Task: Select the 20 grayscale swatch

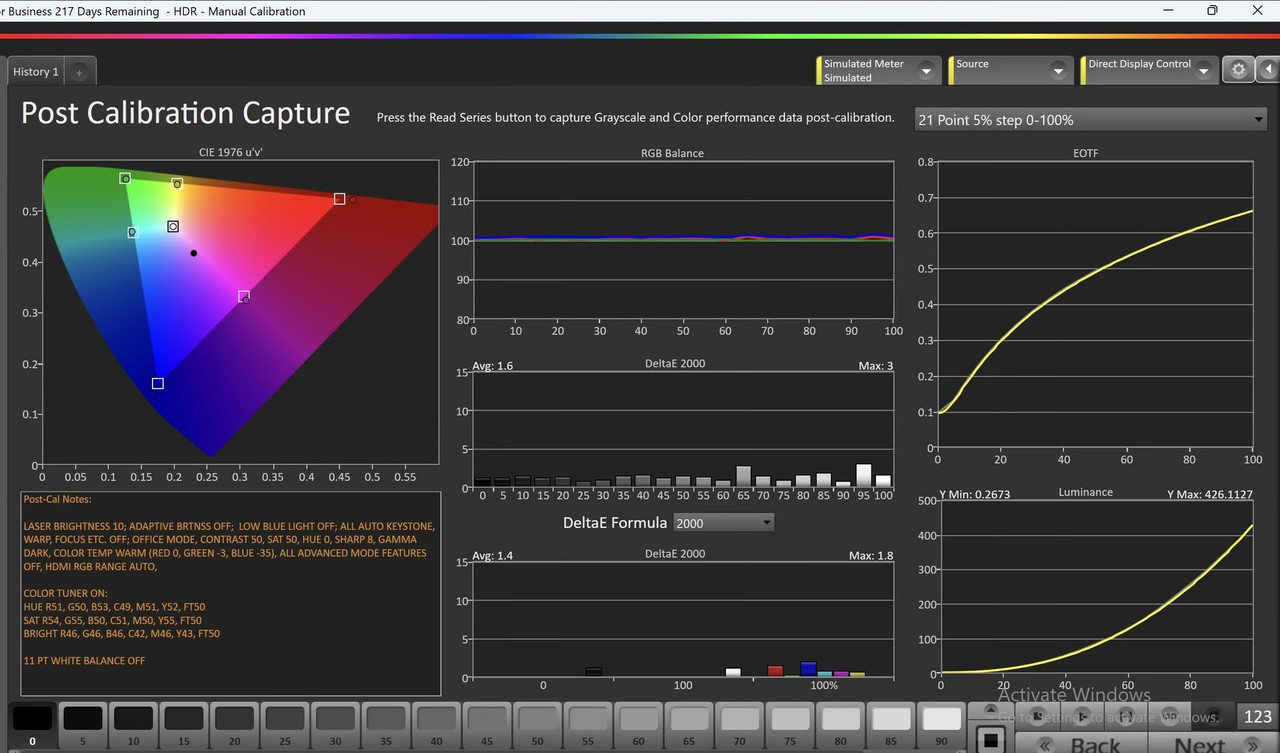Action: (x=234, y=724)
